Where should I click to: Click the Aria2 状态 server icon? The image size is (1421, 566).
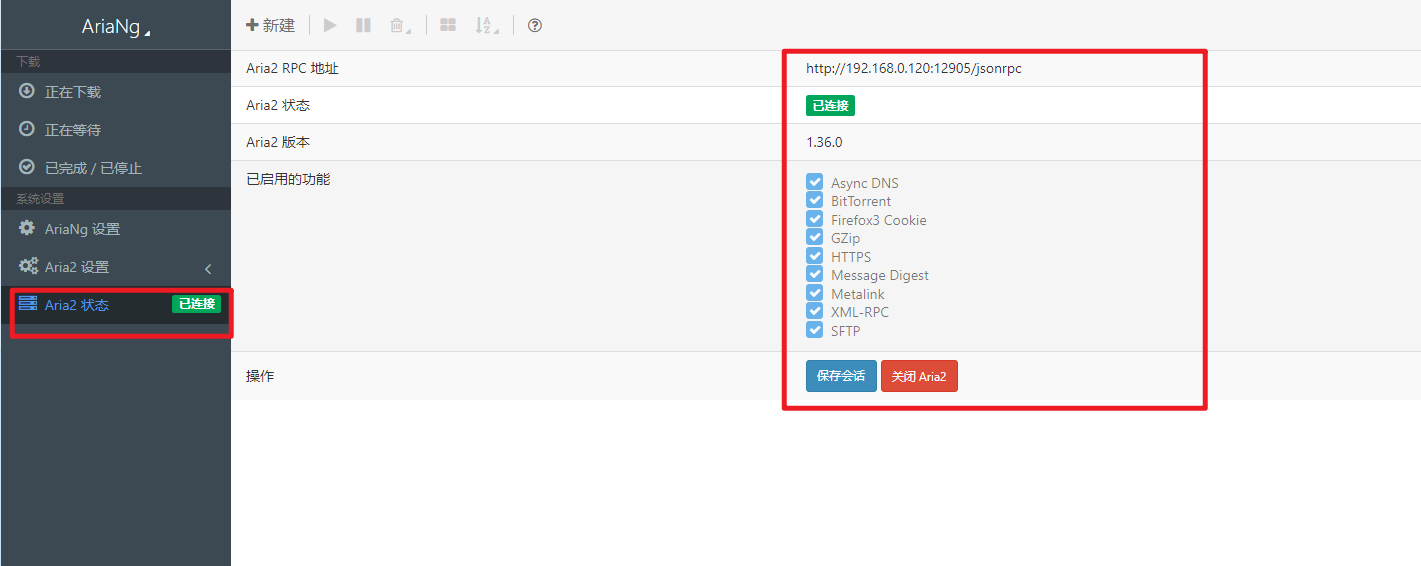click(28, 303)
